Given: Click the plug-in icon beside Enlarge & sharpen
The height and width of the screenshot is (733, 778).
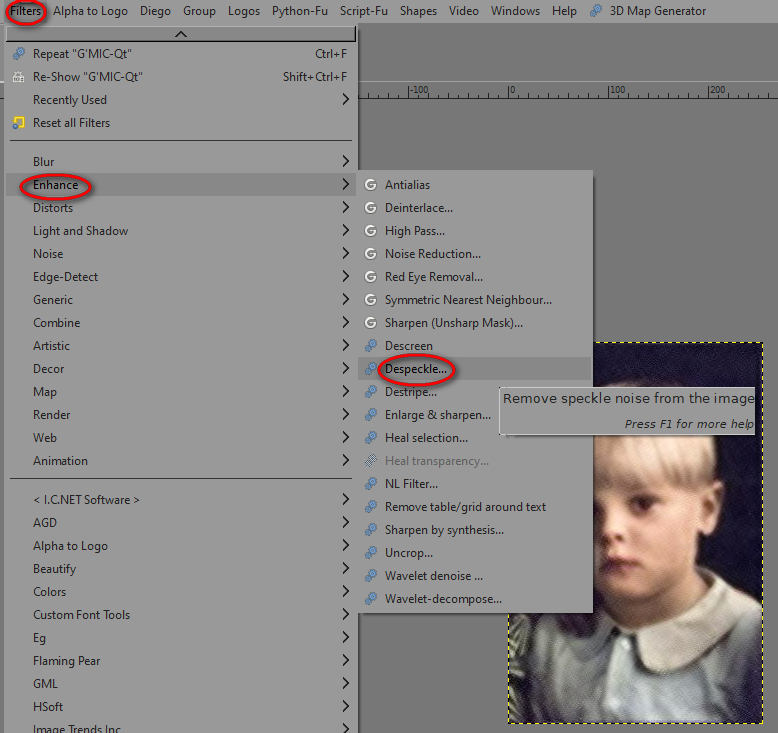Looking at the screenshot, I should 371,415.
